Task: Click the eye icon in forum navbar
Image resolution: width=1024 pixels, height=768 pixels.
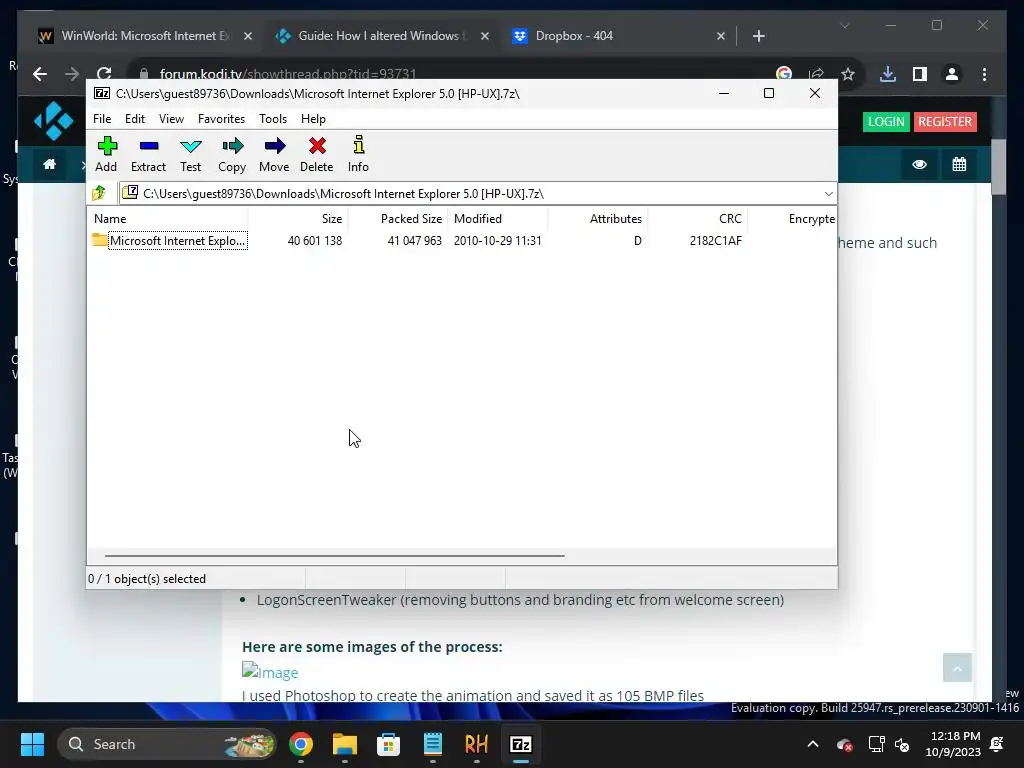Action: tap(920, 164)
